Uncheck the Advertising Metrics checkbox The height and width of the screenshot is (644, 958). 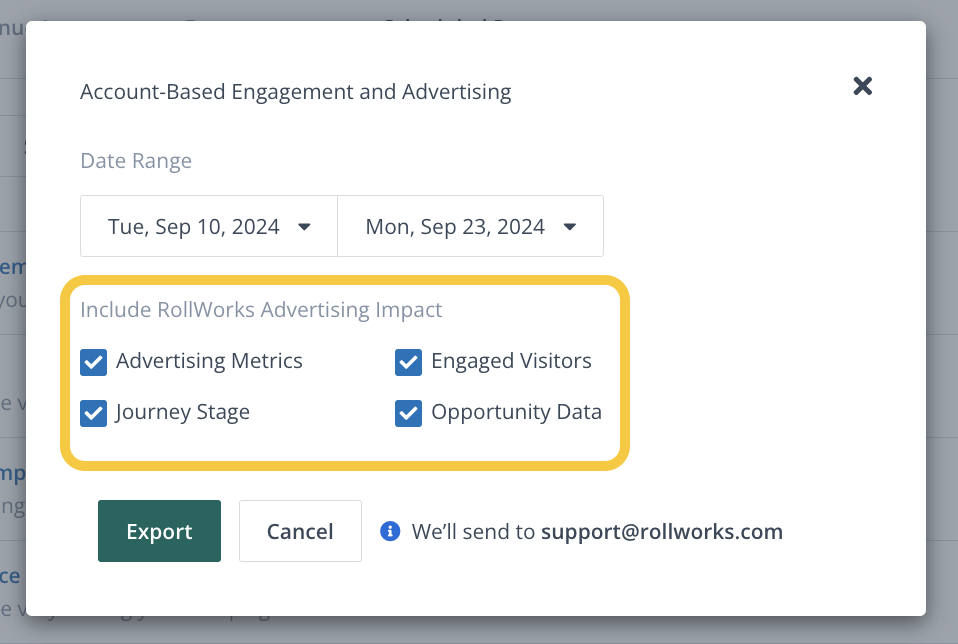(x=93, y=362)
